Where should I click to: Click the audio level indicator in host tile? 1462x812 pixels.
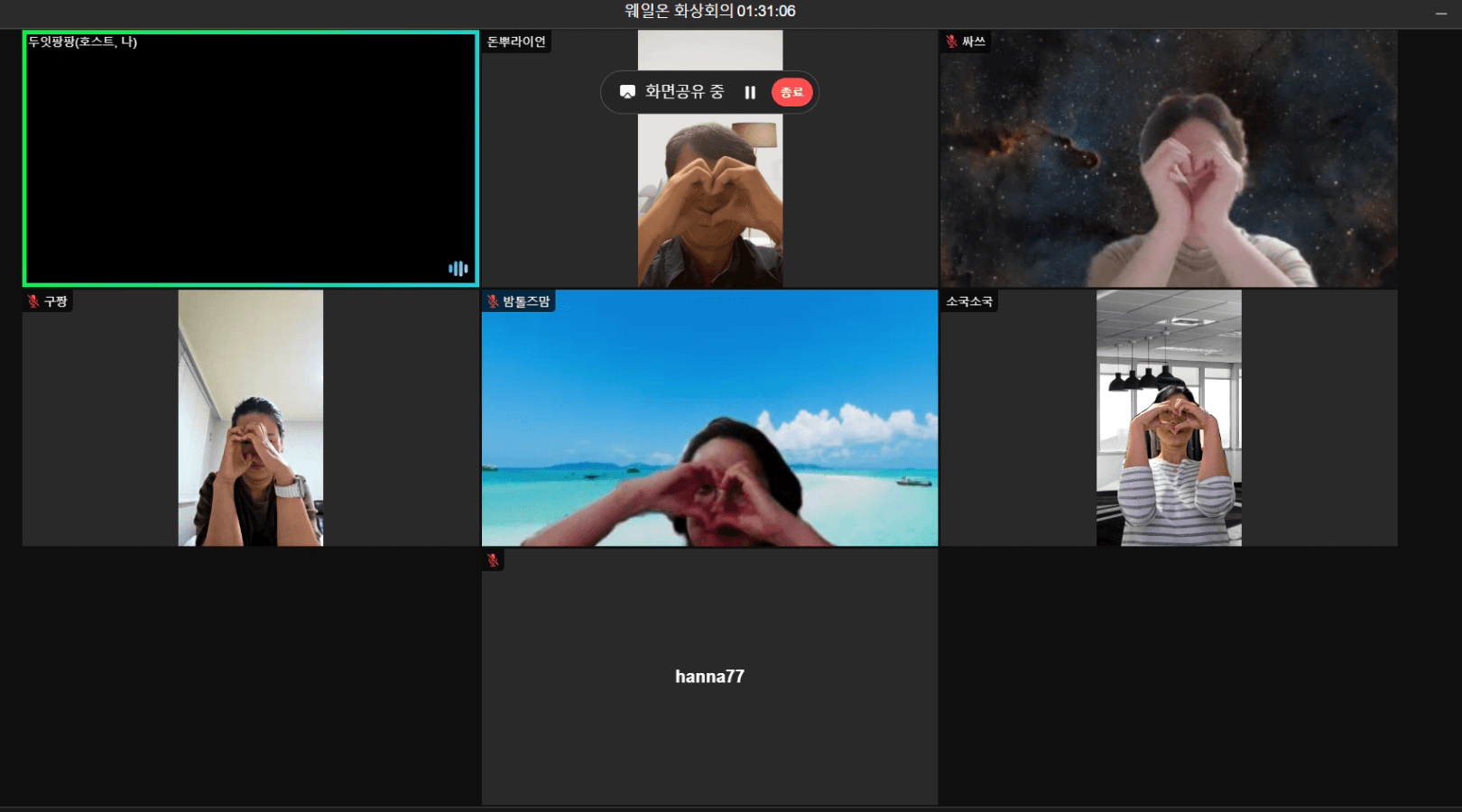(458, 268)
